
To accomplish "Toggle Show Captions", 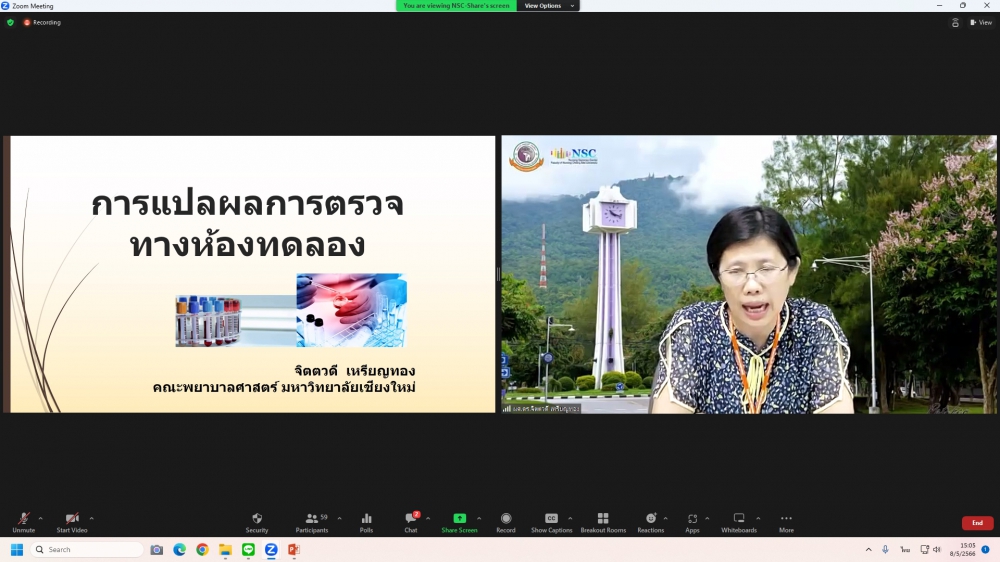I will (x=551, y=522).
